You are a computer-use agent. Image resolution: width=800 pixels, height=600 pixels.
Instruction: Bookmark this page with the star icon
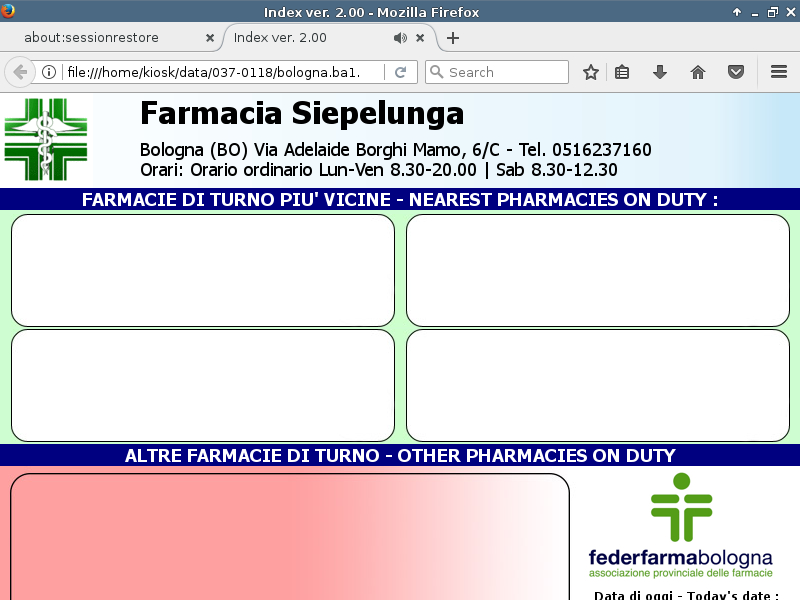(x=591, y=72)
